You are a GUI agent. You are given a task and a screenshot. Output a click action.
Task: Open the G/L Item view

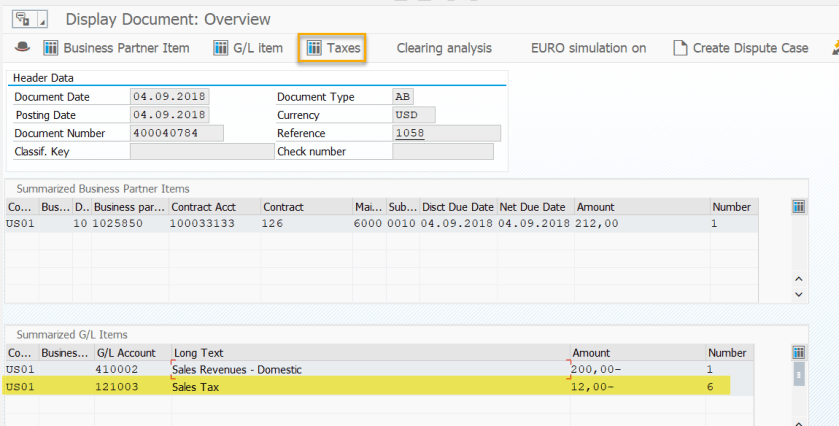(x=248, y=48)
